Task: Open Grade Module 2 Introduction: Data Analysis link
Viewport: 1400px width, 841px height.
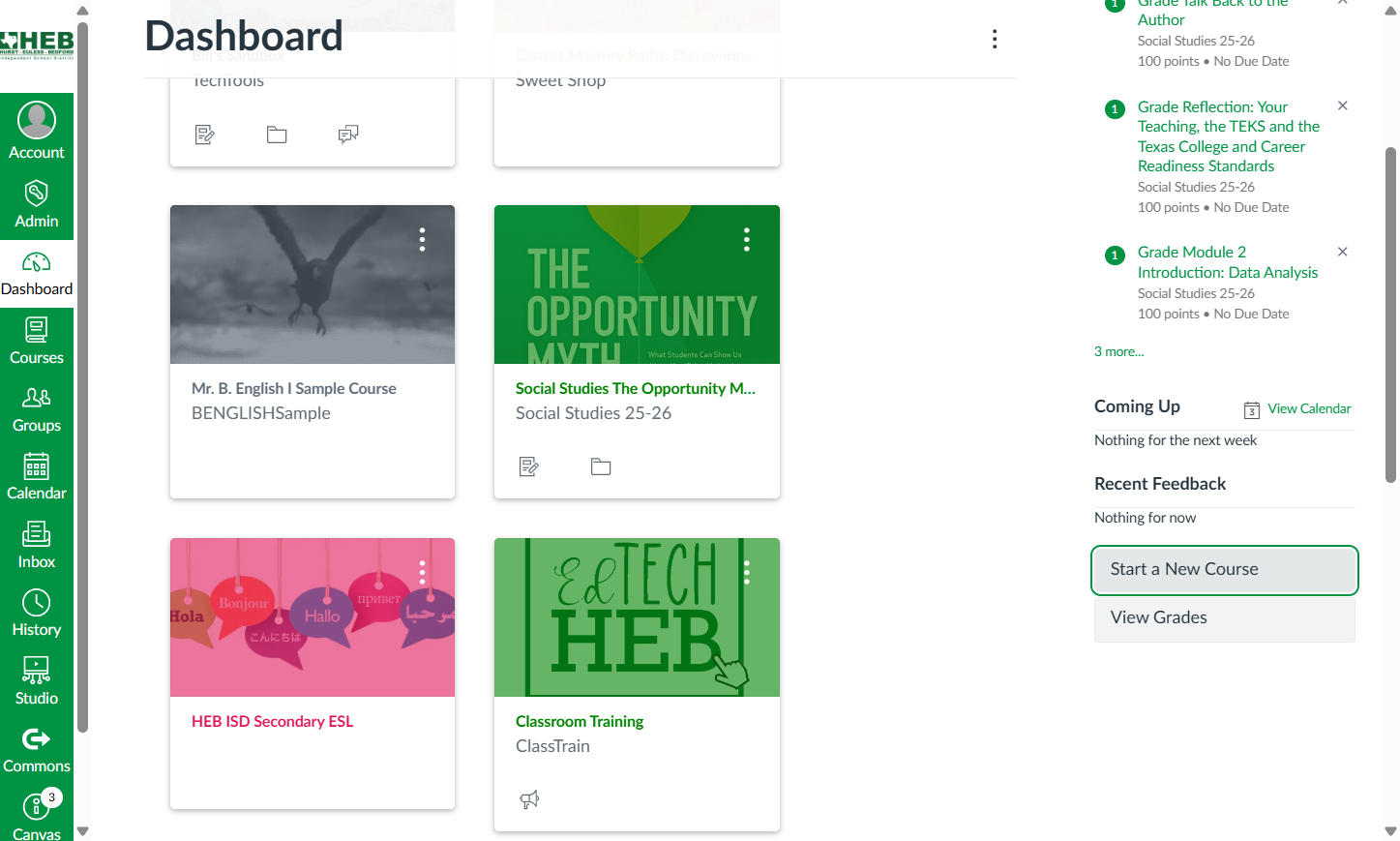Action: [x=1228, y=262]
